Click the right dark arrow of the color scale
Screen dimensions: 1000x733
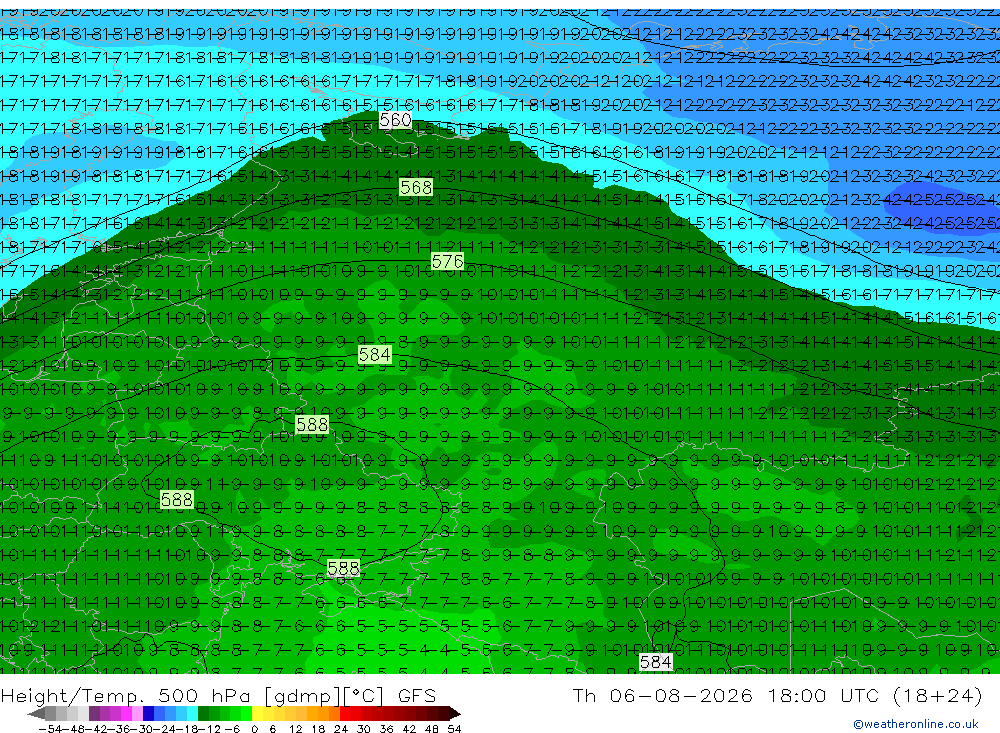(455, 714)
